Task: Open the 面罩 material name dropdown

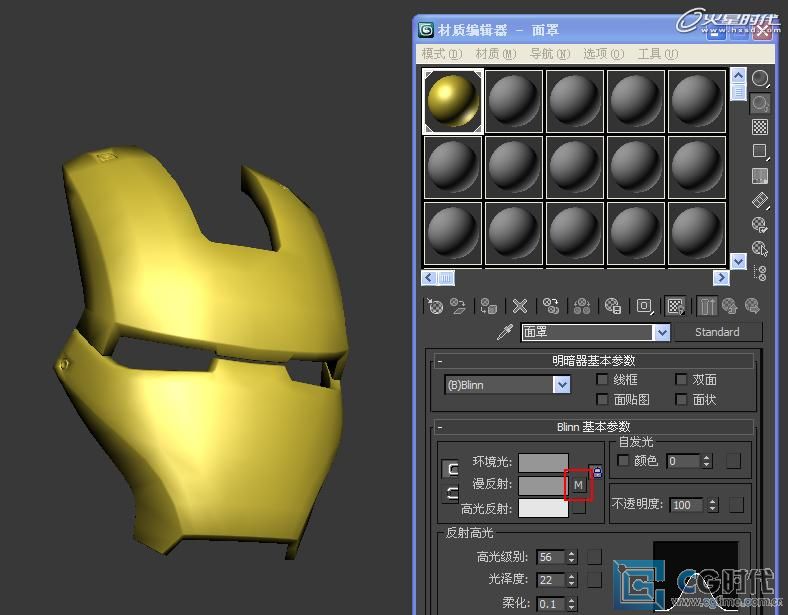Action: click(x=662, y=332)
